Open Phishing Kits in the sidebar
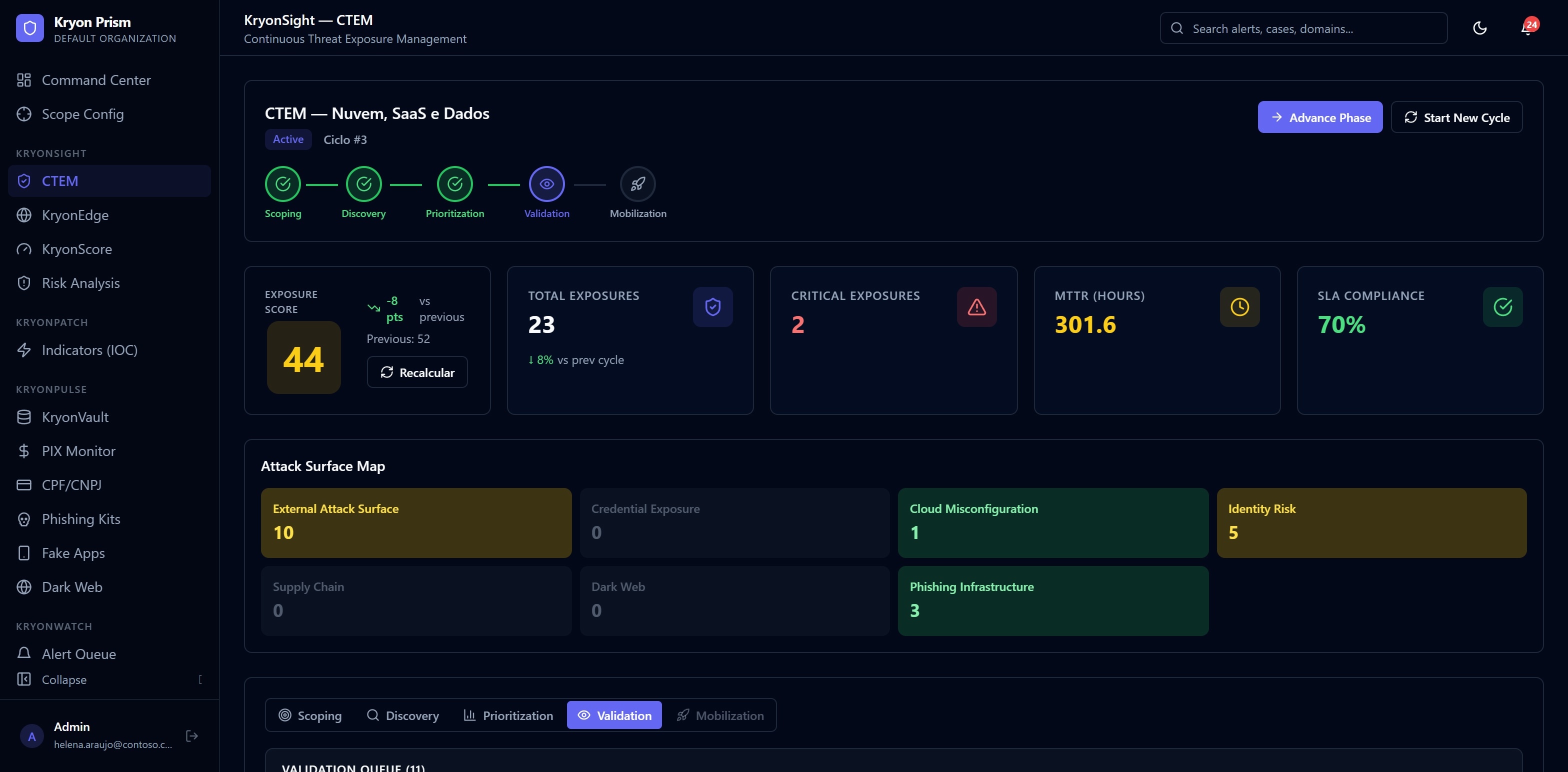Image resolution: width=1568 pixels, height=772 pixels. [109, 519]
